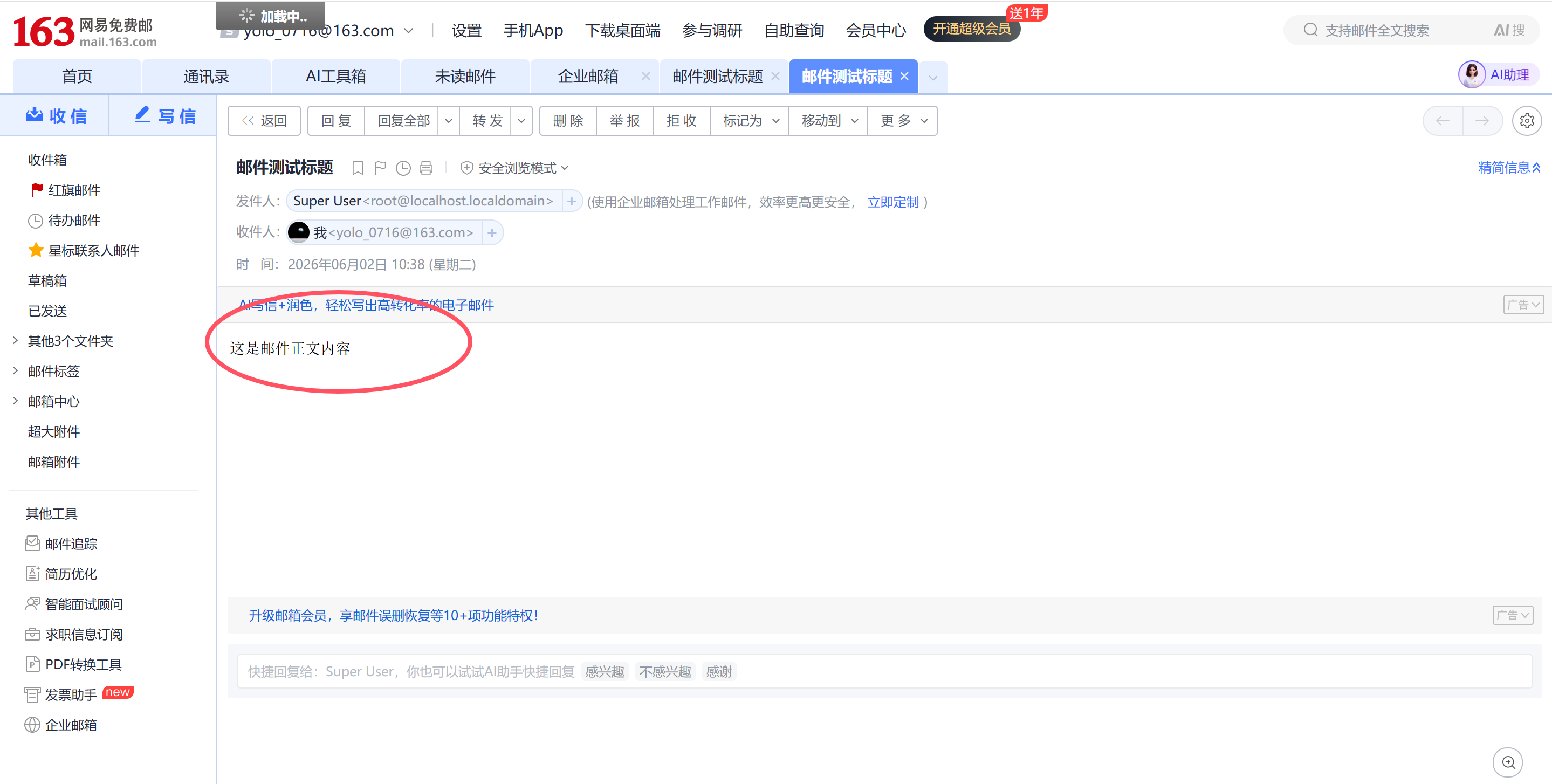
Task: Open the 标记为 dropdown
Action: 750,121
